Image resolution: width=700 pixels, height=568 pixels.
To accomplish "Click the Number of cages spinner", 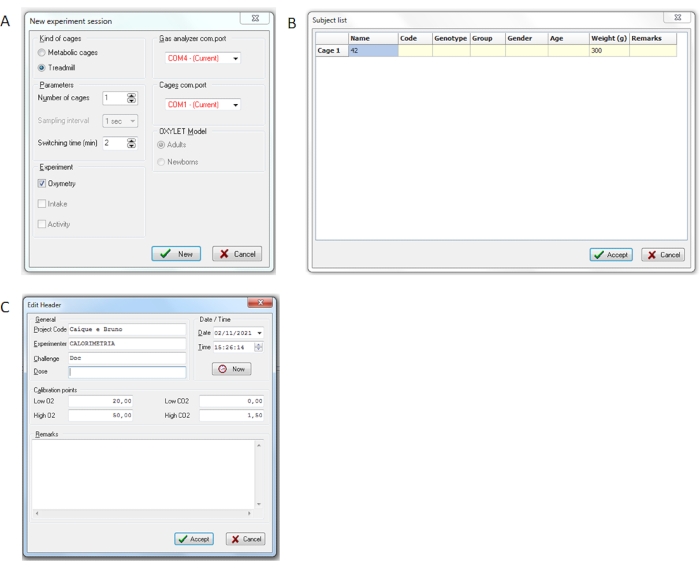I will [x=131, y=98].
